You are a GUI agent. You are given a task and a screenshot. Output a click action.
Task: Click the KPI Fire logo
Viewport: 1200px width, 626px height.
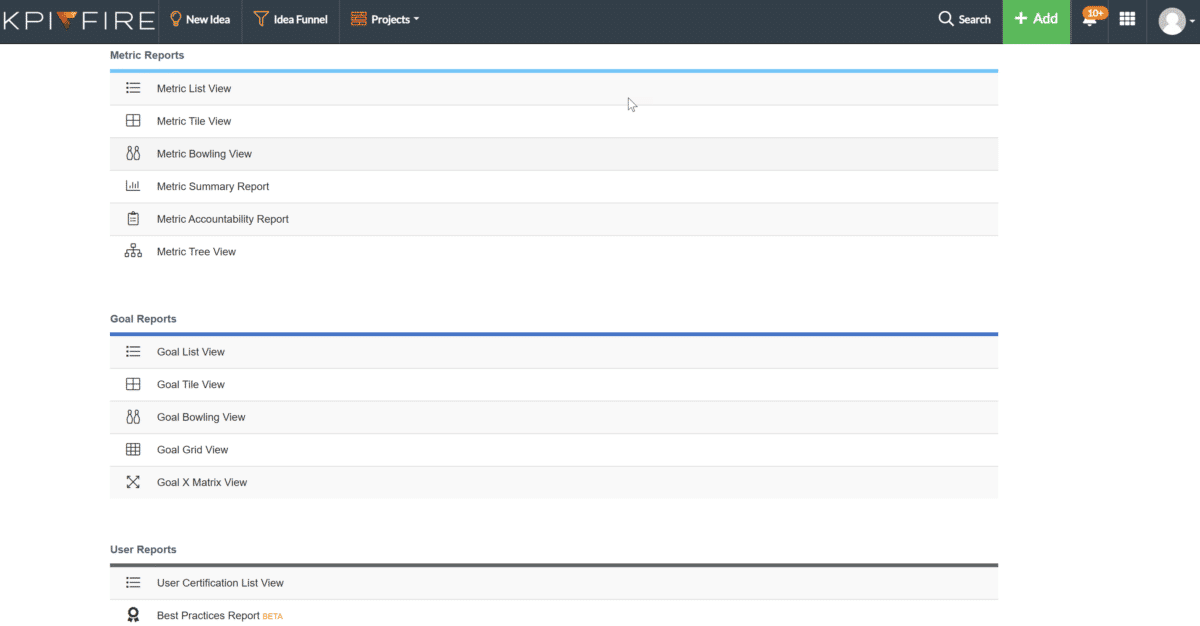pyautogui.click(x=79, y=20)
